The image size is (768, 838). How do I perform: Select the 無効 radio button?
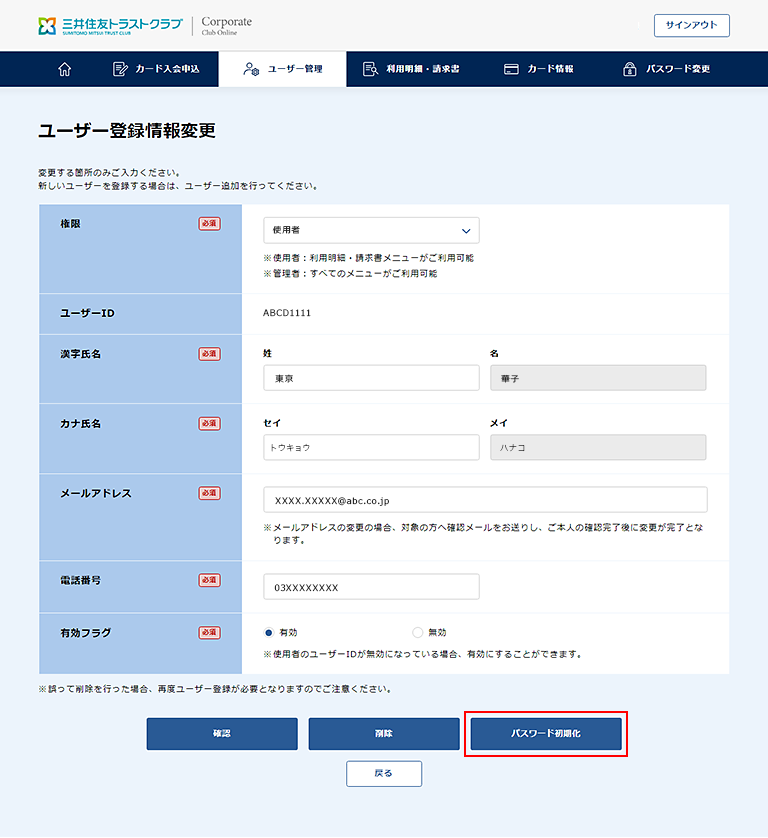(417, 632)
